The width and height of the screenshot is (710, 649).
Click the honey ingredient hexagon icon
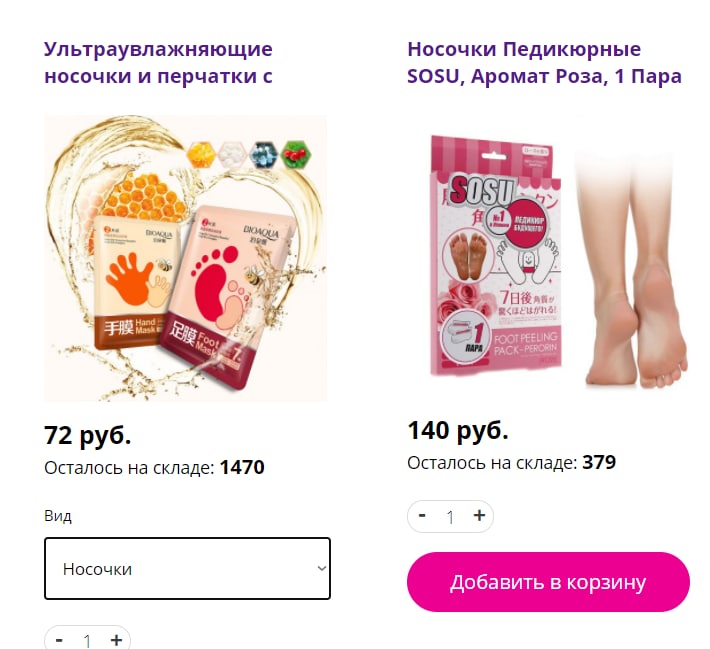click(x=201, y=154)
